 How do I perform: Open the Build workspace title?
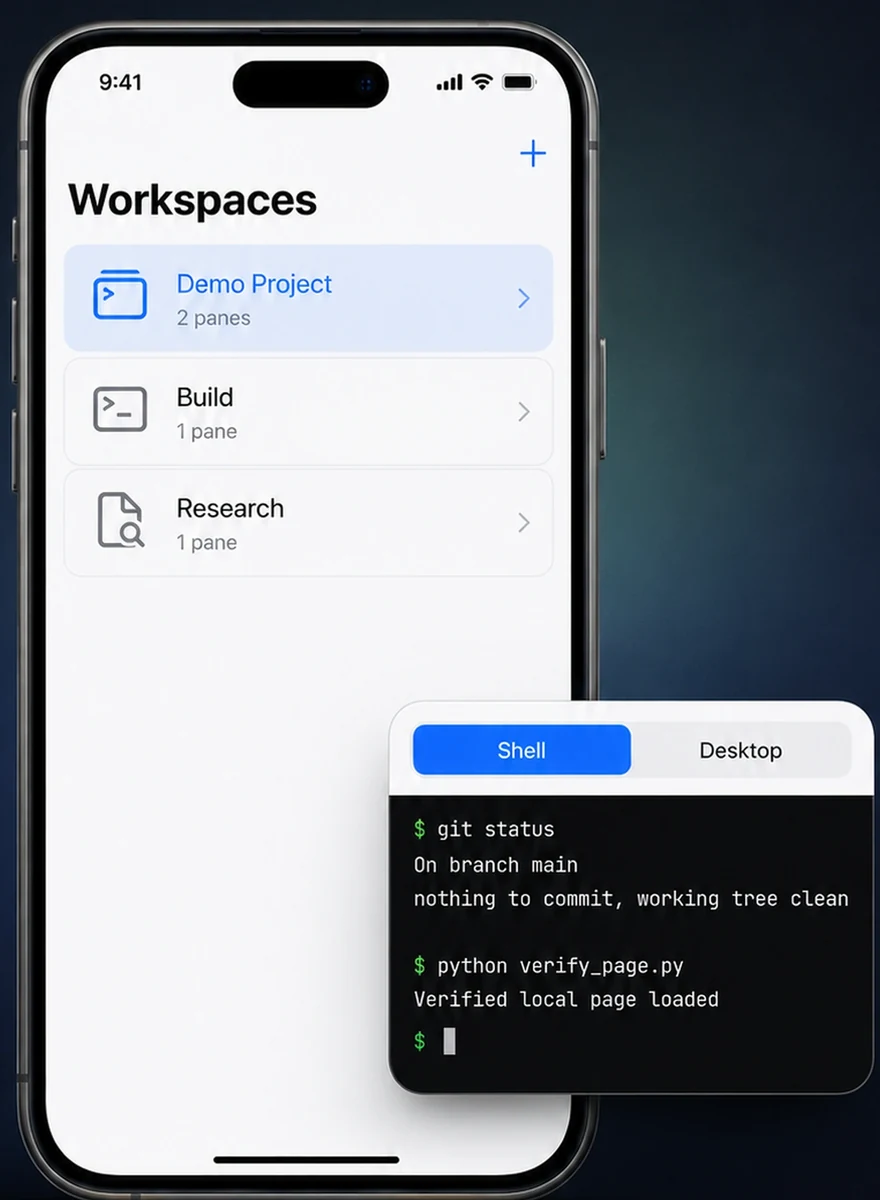click(x=205, y=397)
